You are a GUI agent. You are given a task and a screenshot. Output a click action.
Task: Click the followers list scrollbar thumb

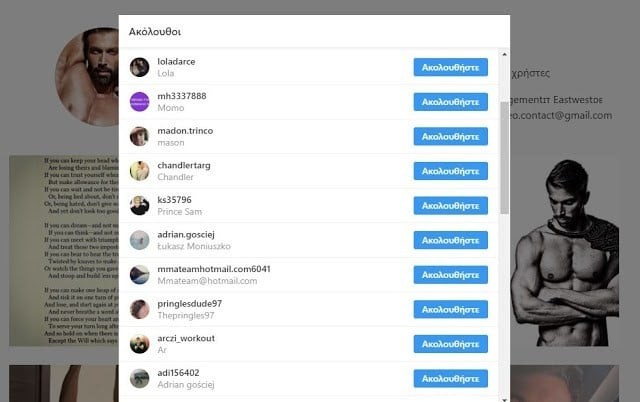click(504, 158)
